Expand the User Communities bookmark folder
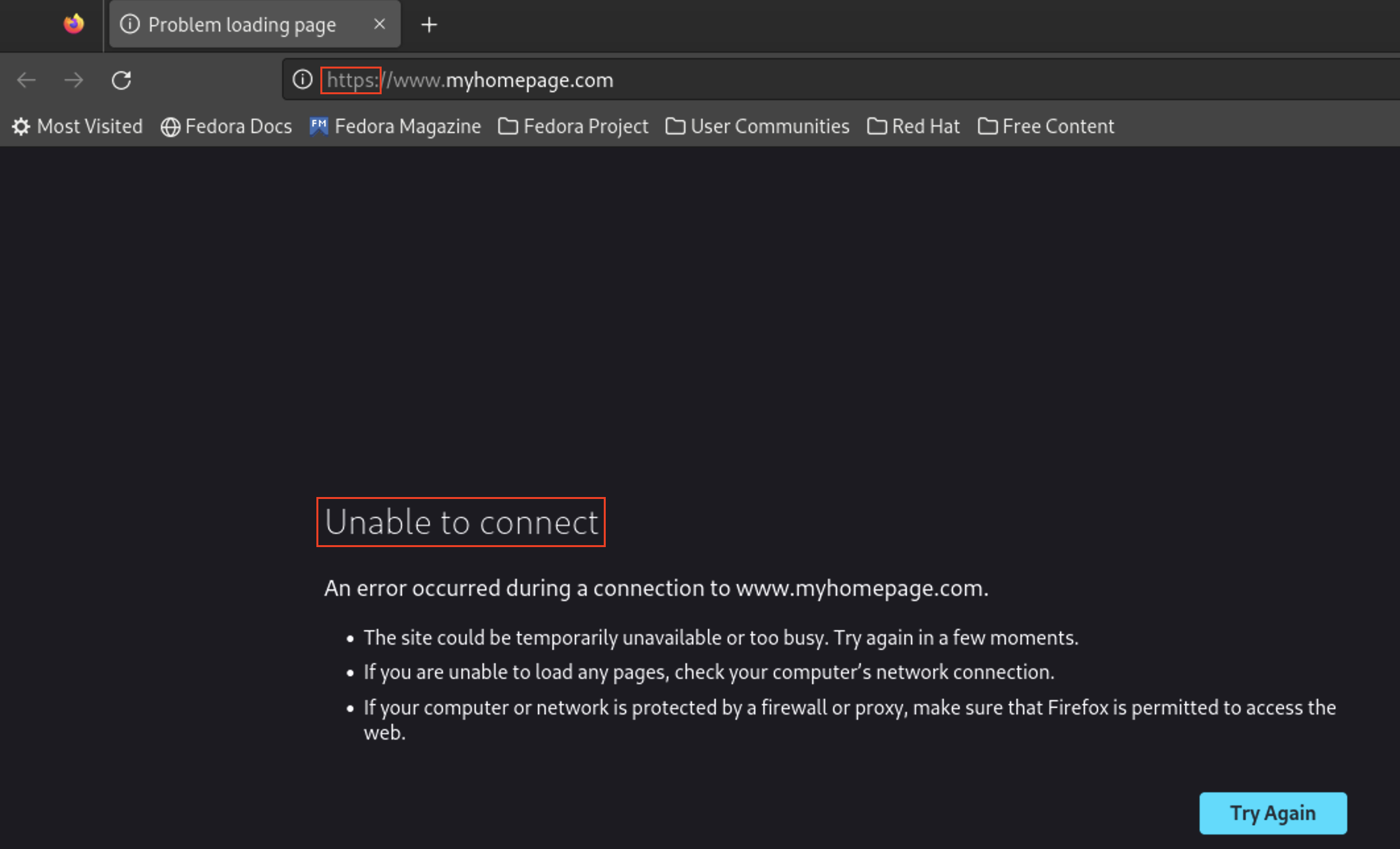 [x=758, y=127]
